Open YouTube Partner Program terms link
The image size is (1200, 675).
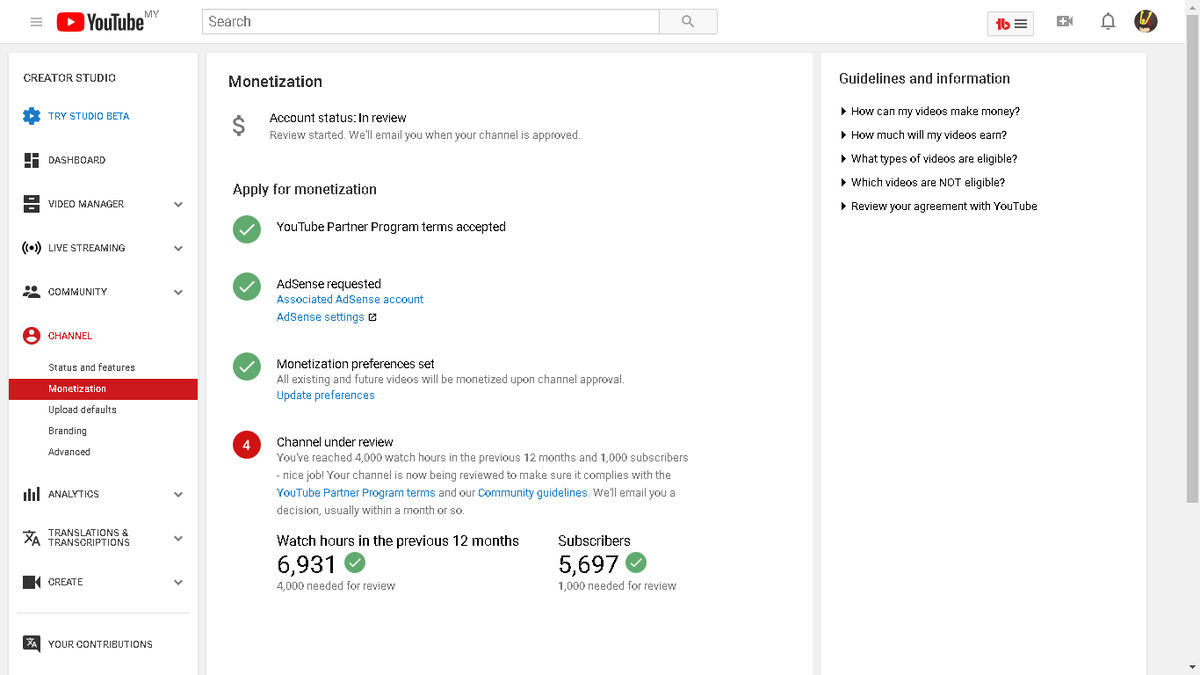click(356, 493)
